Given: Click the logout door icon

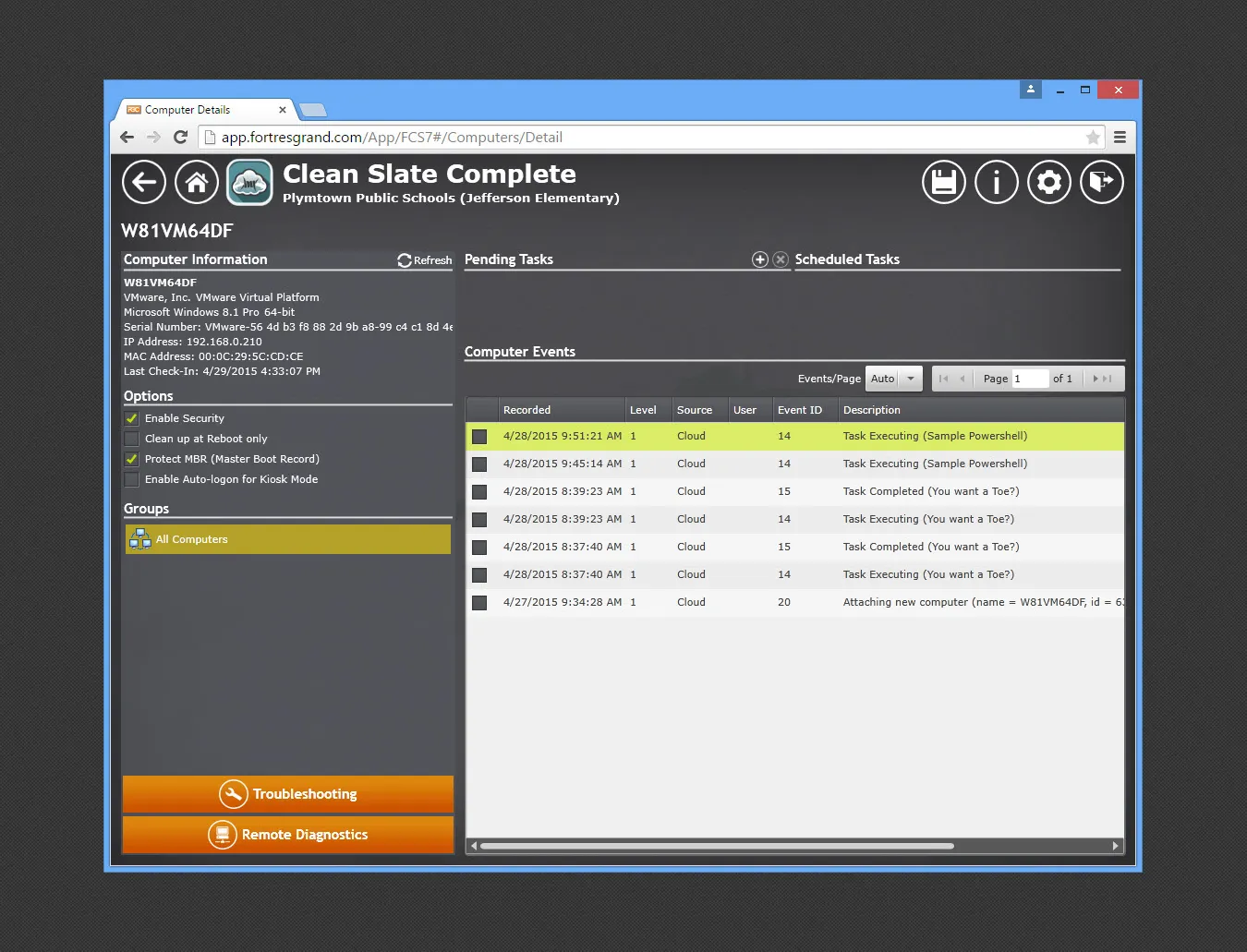Looking at the screenshot, I should tap(1101, 182).
